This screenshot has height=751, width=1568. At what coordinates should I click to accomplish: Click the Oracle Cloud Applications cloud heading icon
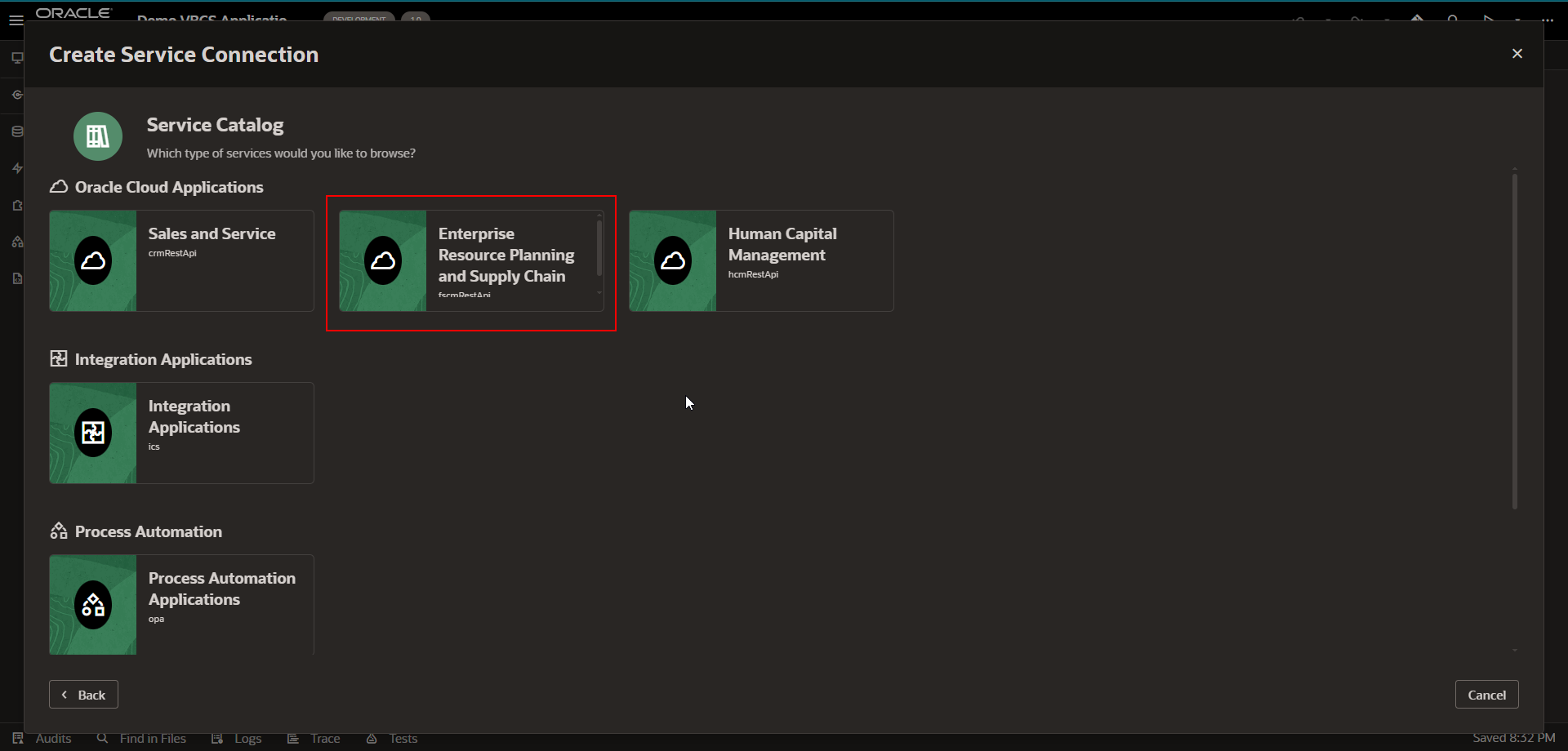[x=59, y=187]
